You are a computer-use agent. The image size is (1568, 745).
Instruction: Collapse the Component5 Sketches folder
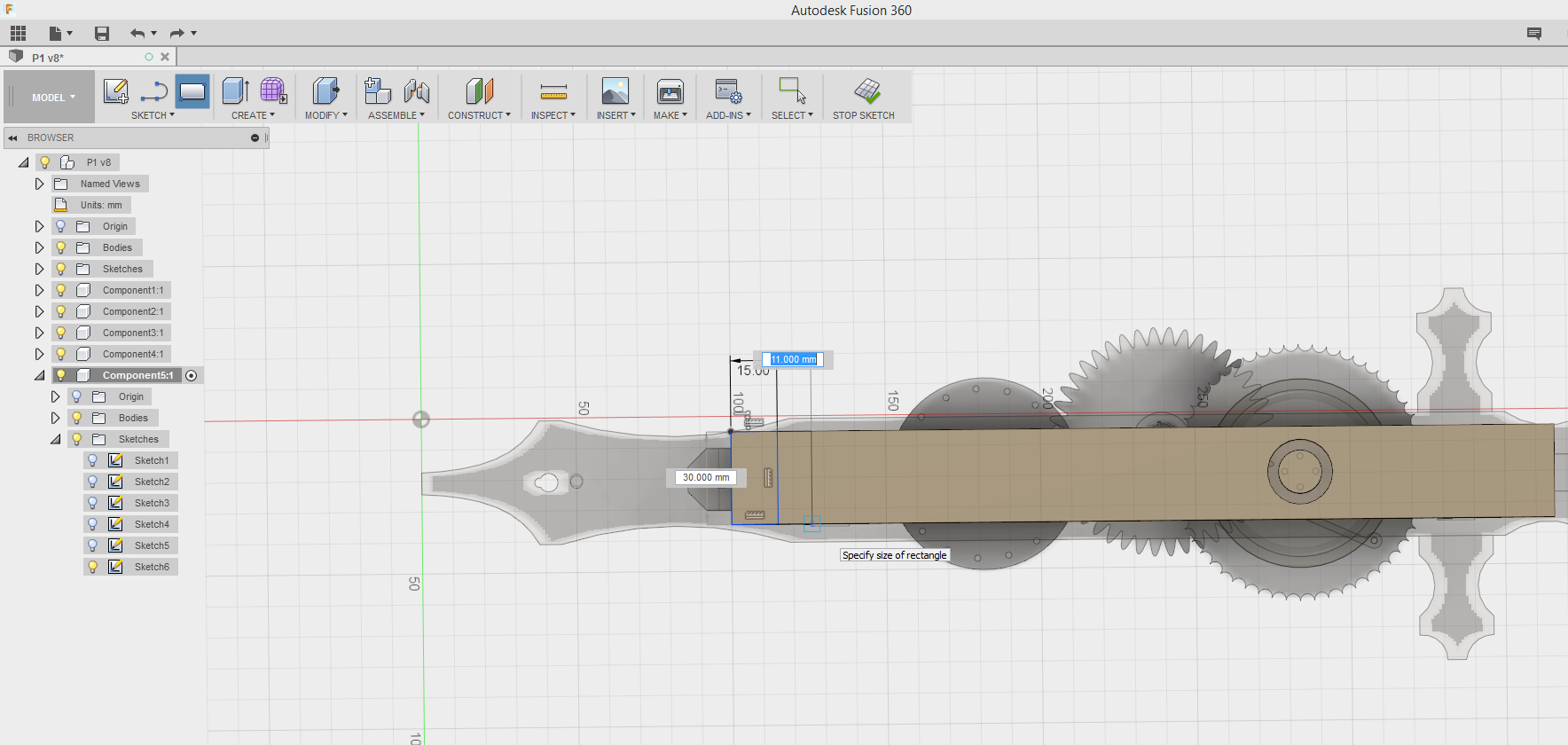coord(55,439)
